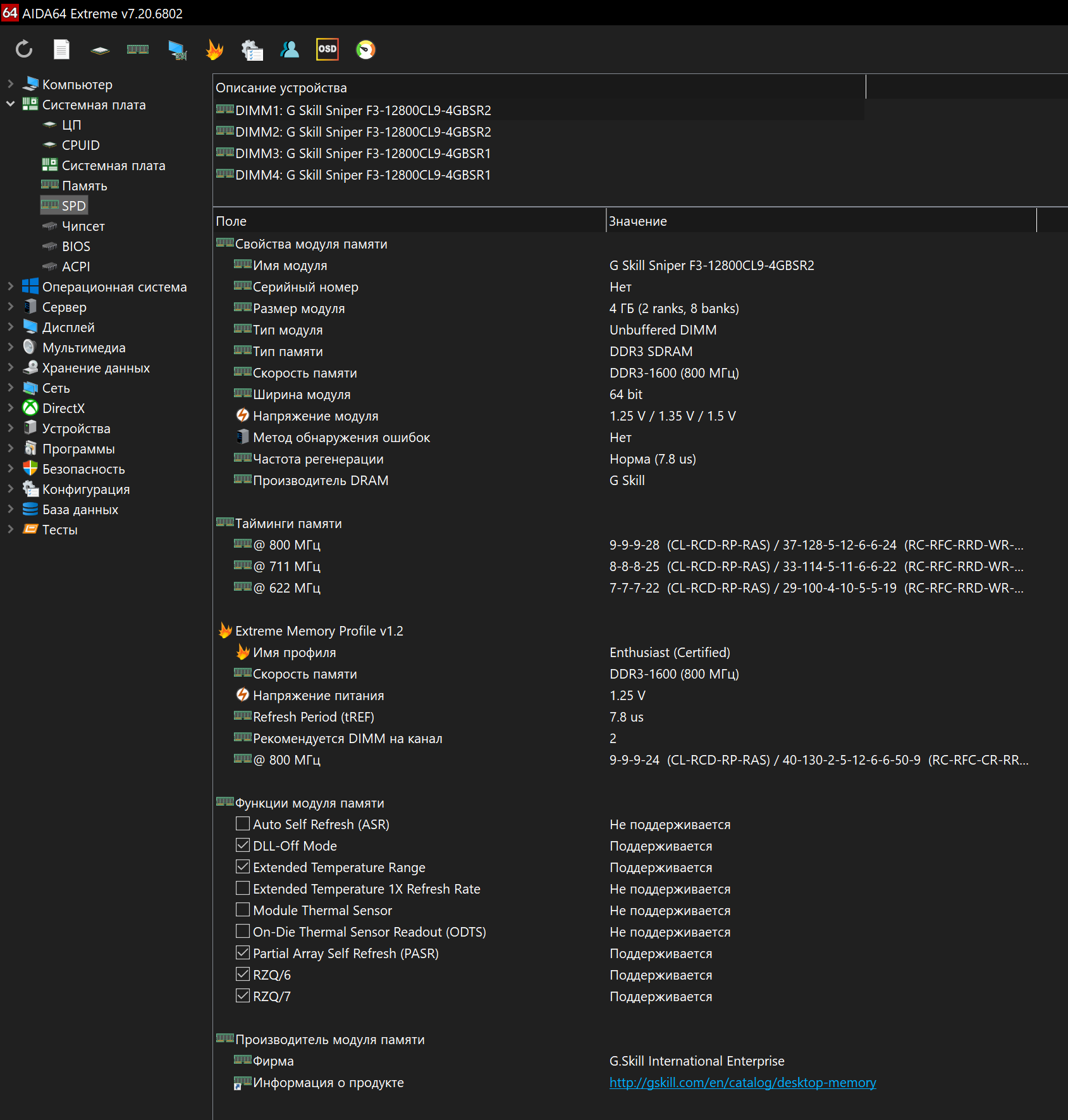Toggle the Auto Self Refresh (ASR) checkbox
The height and width of the screenshot is (1120, 1068).
coord(243,824)
